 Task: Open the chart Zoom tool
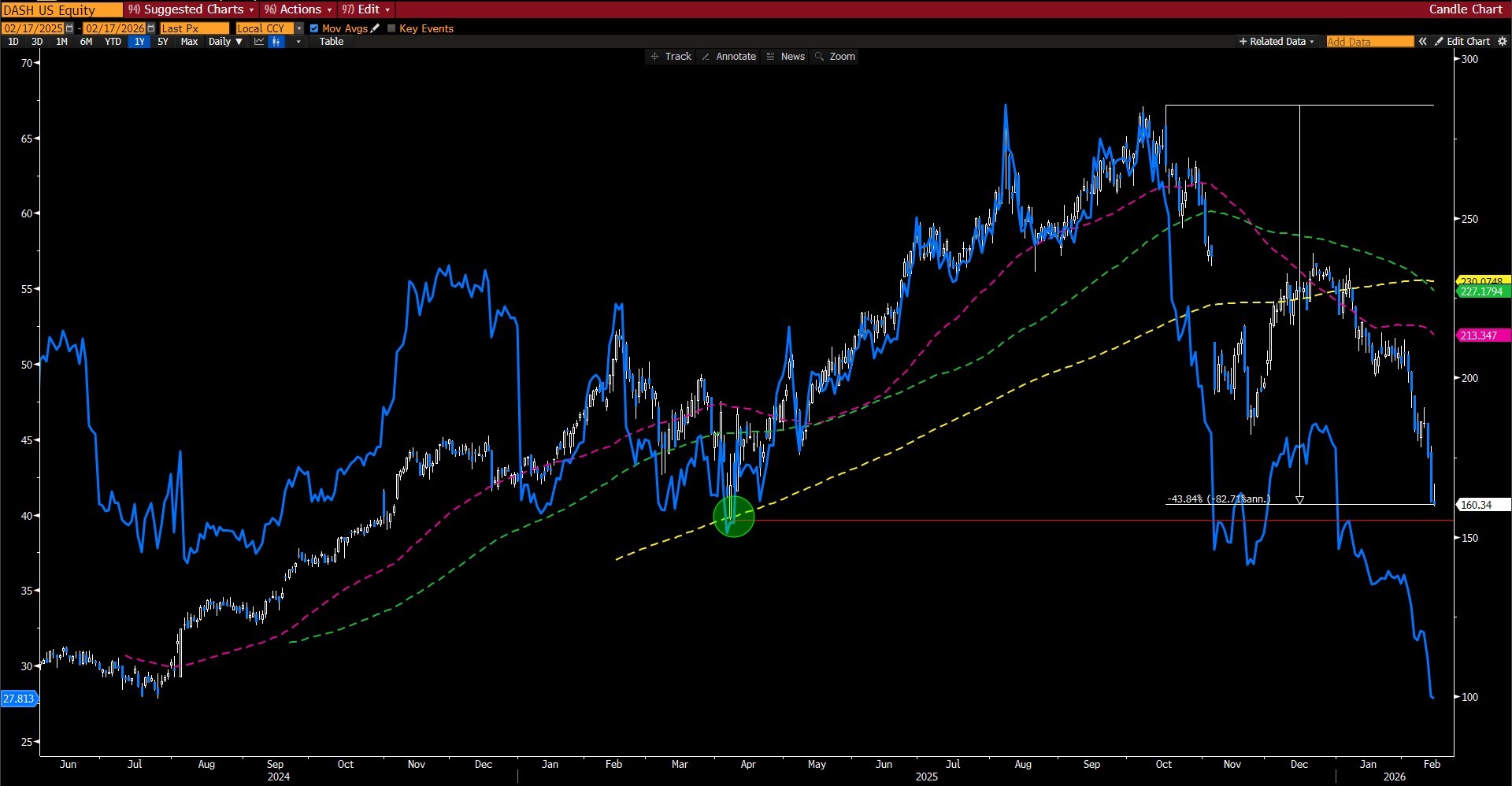tap(835, 57)
